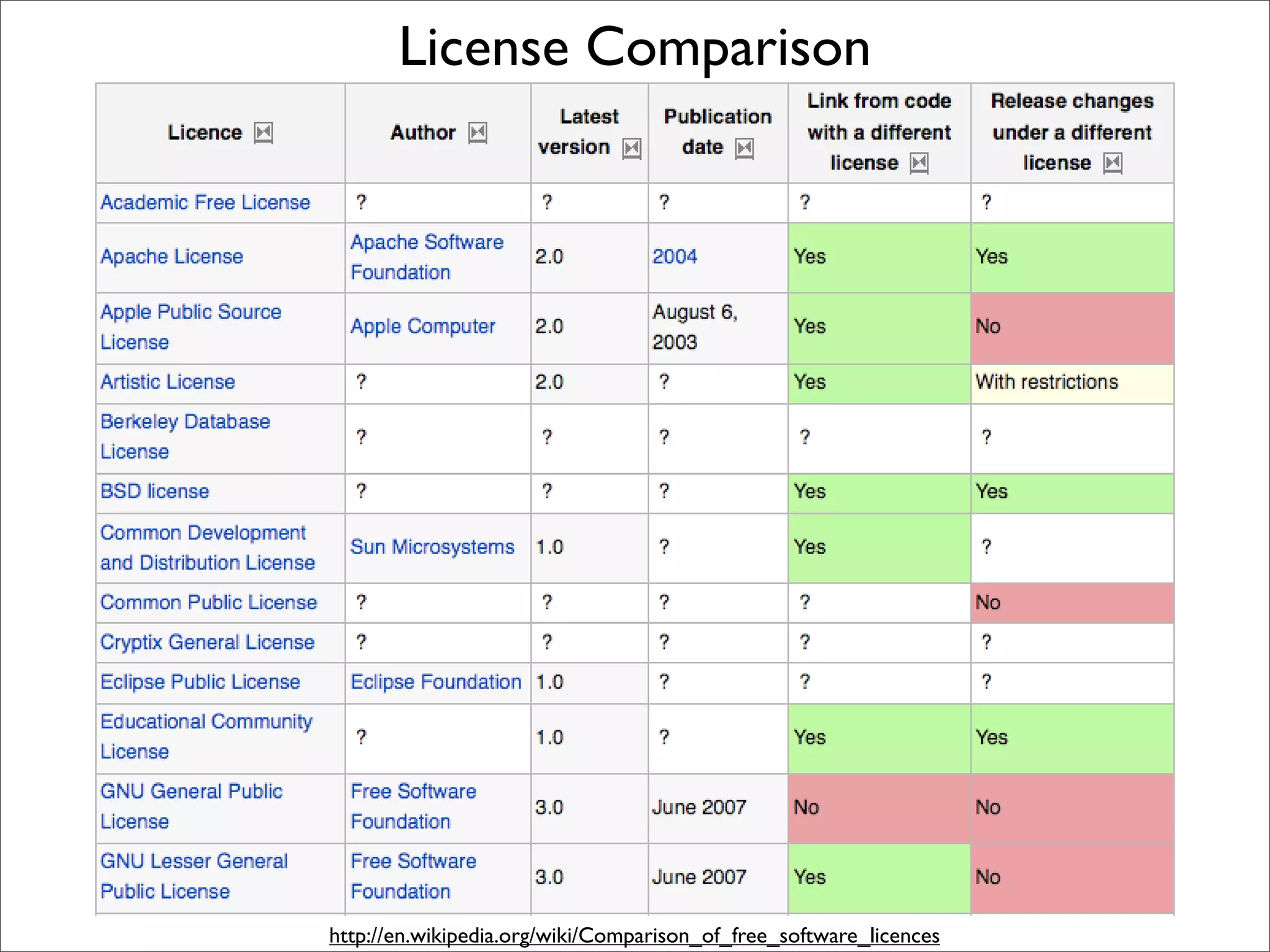Select version '3.0' in GNU GPL row
The image size is (1270, 952).
point(549,808)
